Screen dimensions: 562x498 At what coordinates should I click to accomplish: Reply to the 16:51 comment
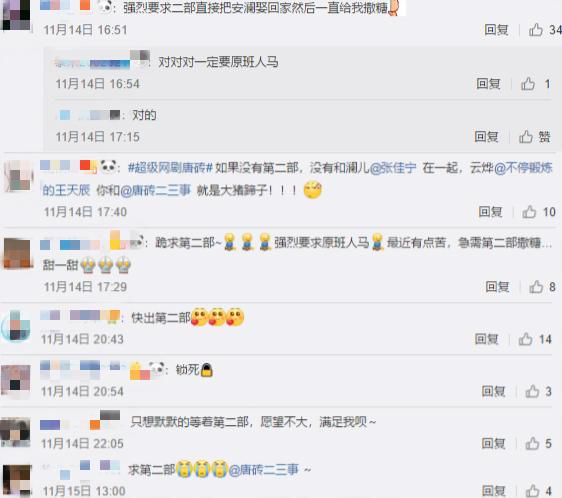496,30
